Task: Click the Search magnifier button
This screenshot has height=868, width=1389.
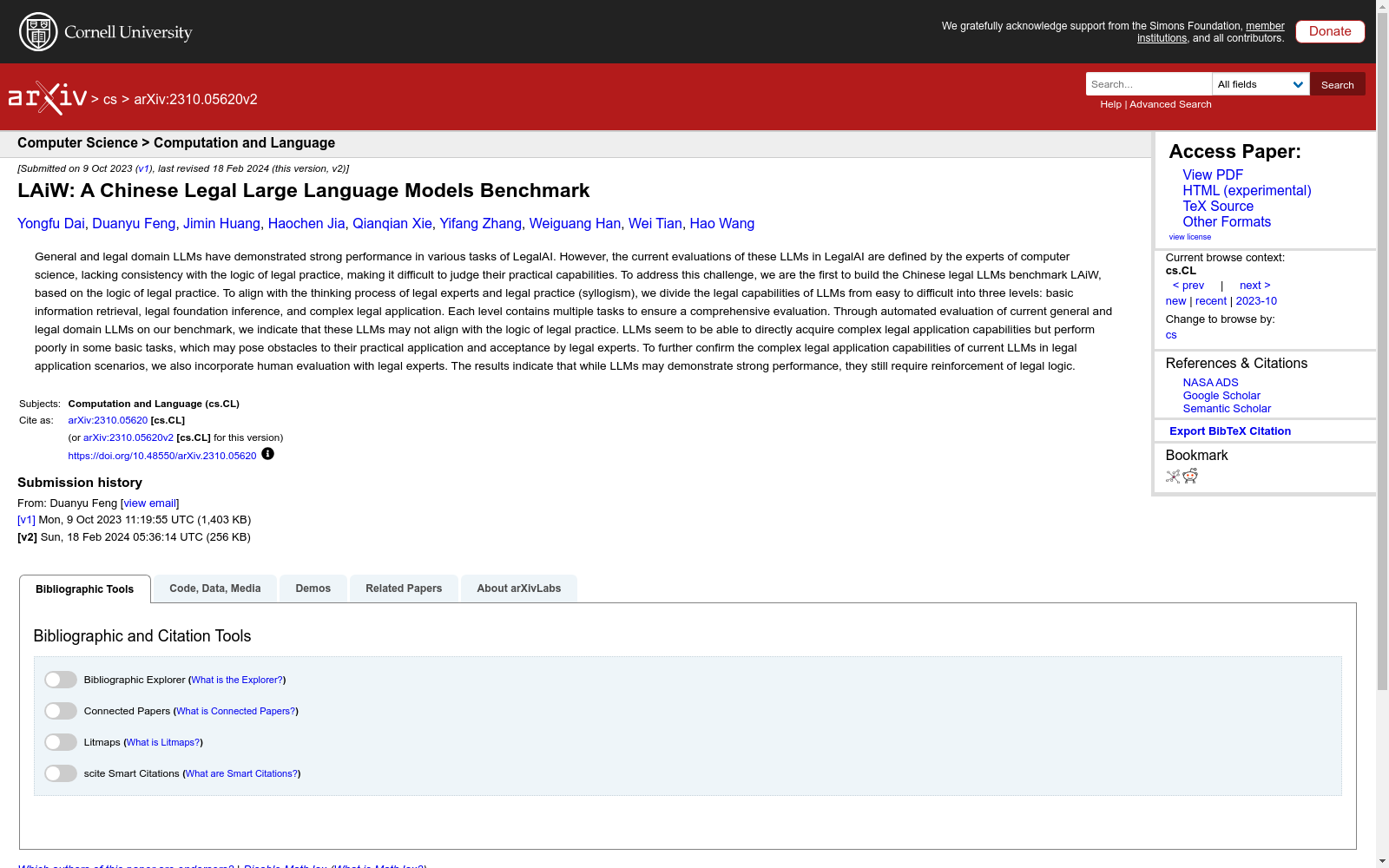Action: tap(1337, 84)
